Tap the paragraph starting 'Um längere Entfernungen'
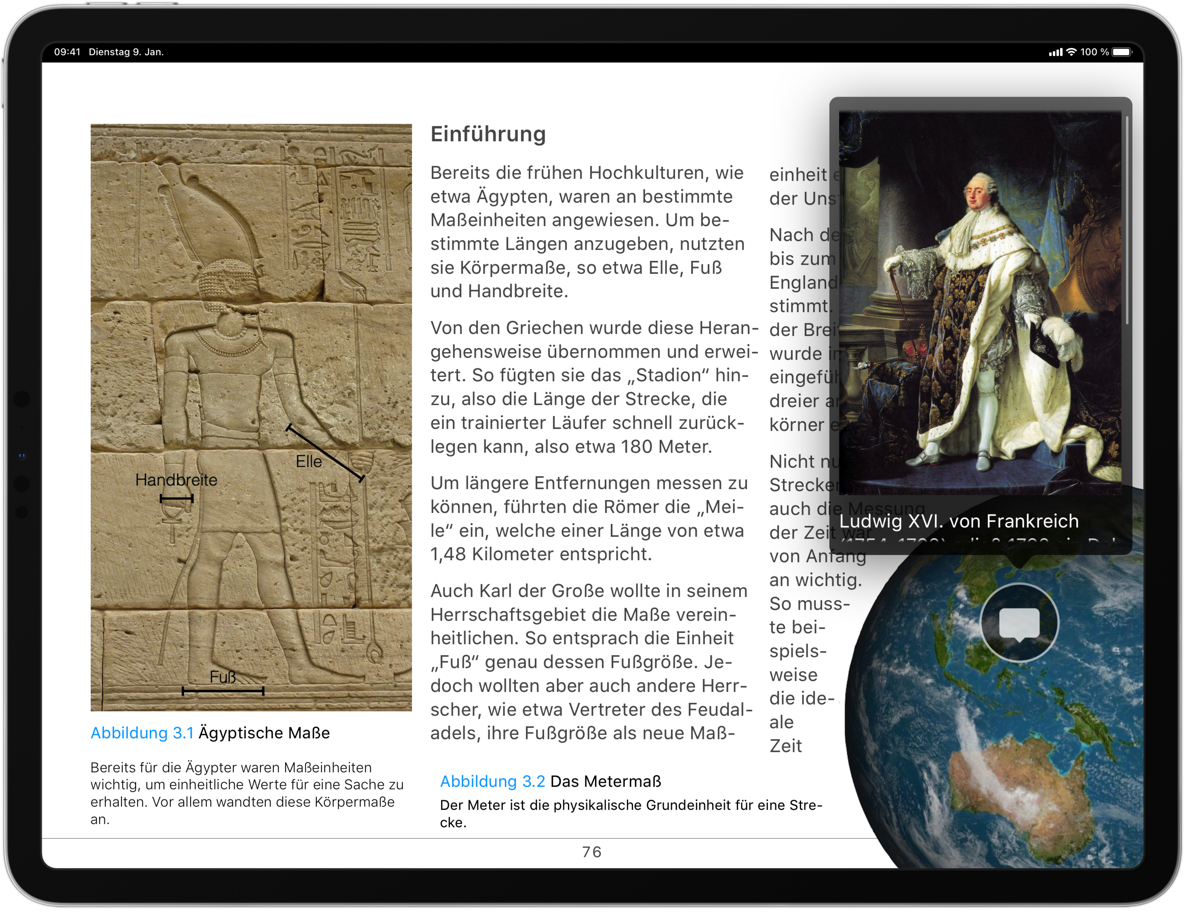This screenshot has width=1186, height=912. 590,518
